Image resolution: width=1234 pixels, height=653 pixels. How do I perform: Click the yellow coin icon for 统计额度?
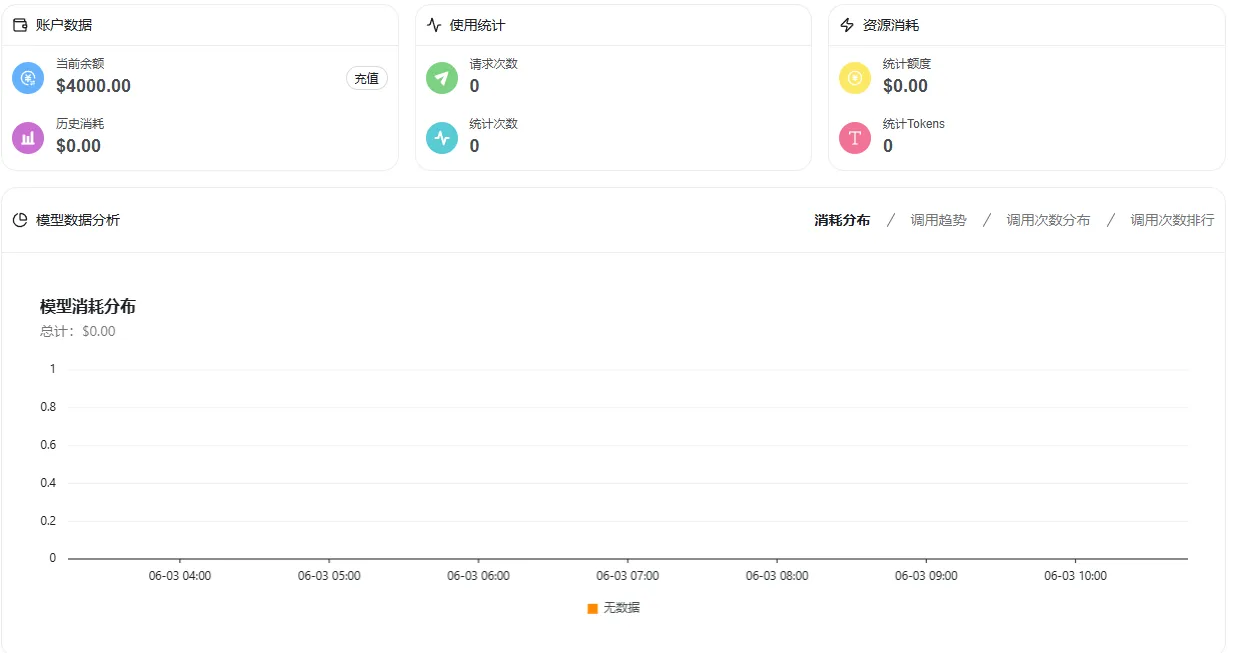(855, 78)
